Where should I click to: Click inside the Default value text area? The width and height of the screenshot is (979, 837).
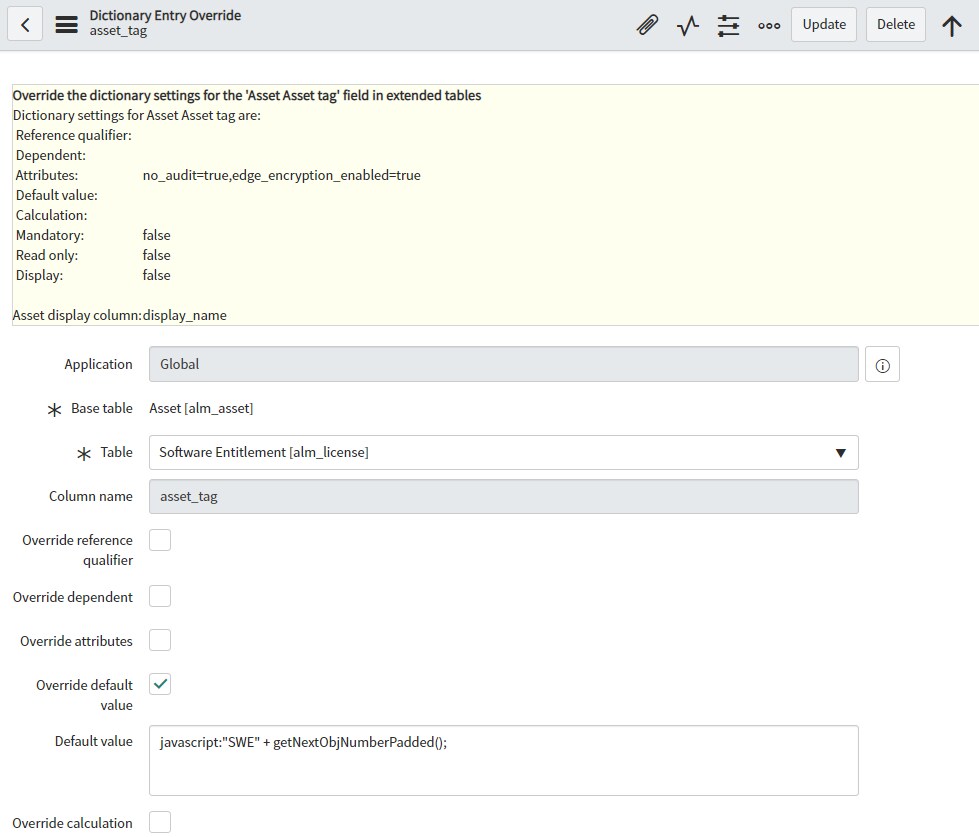[x=503, y=758]
